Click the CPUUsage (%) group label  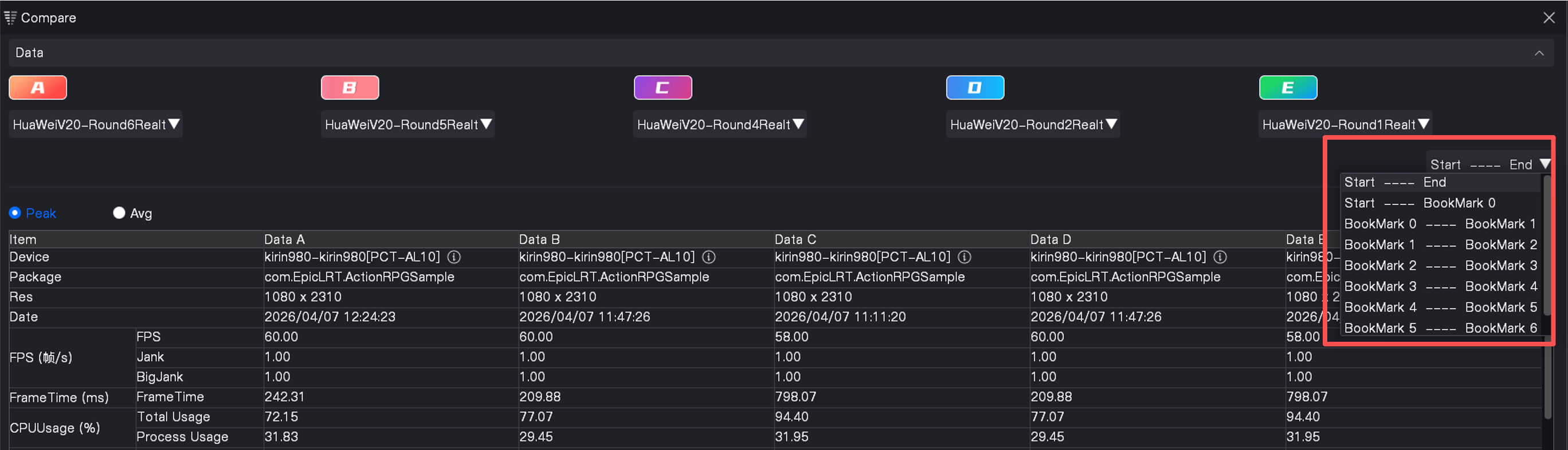(x=55, y=428)
